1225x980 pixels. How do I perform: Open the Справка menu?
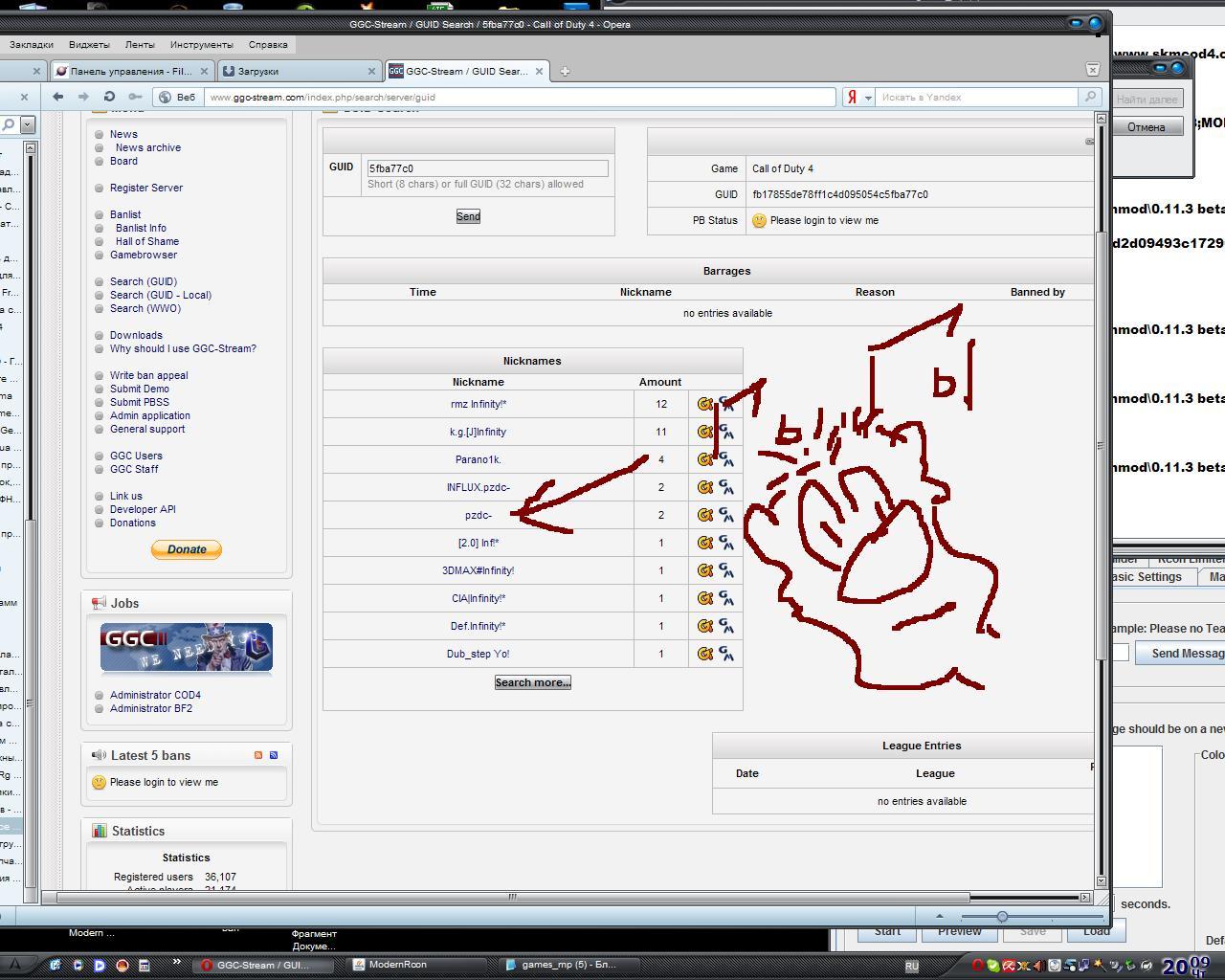pyautogui.click(x=268, y=44)
